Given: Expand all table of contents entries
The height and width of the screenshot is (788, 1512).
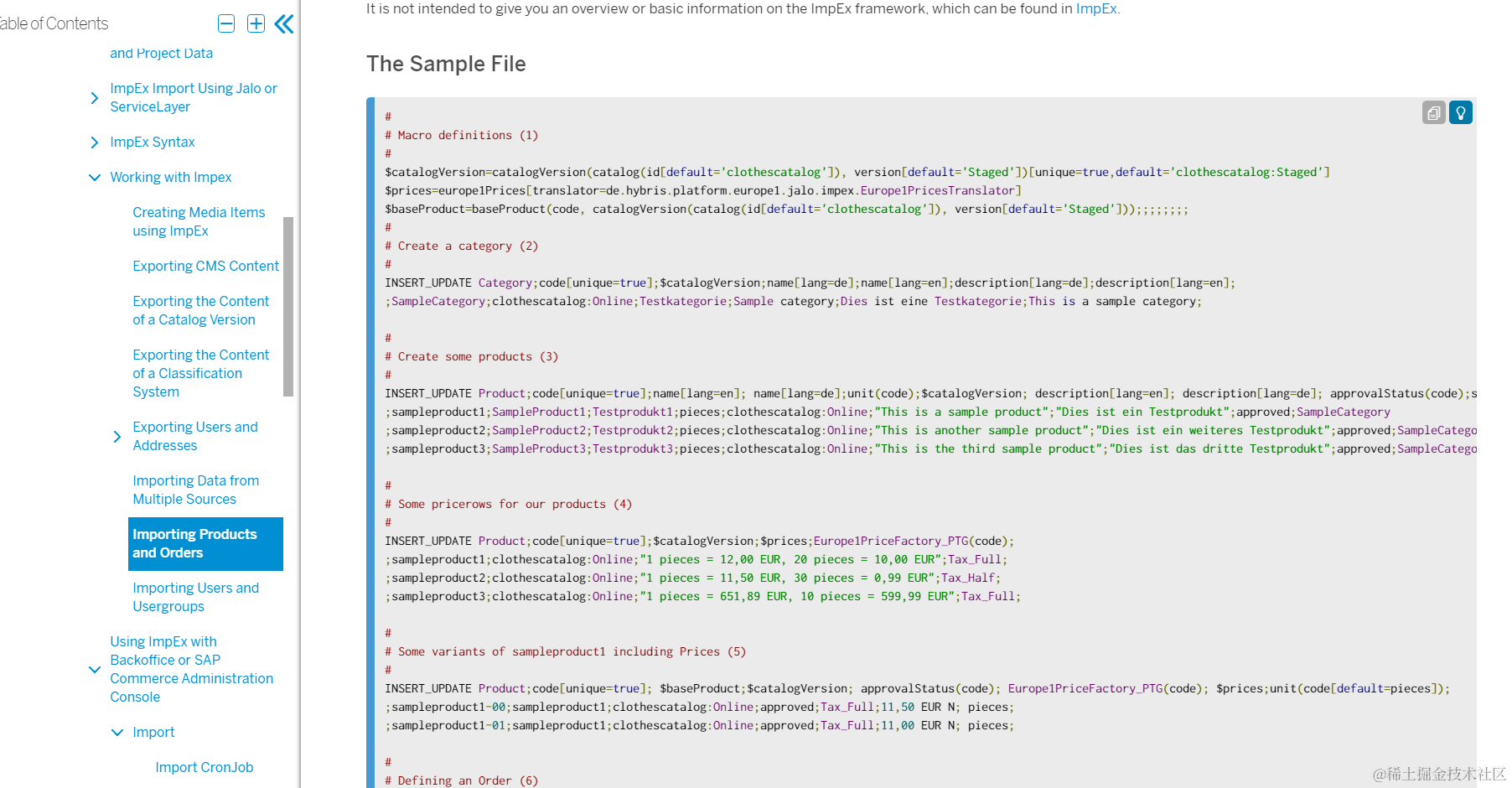Looking at the screenshot, I should click(x=256, y=23).
